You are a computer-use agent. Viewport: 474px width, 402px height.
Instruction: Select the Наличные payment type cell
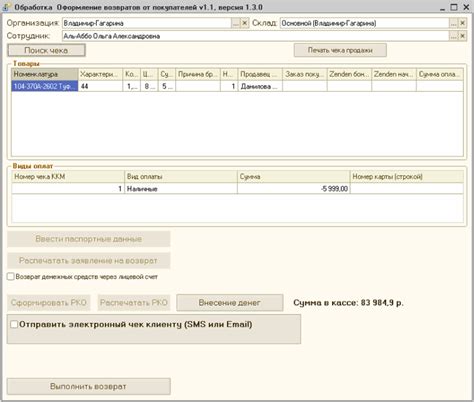(x=181, y=189)
